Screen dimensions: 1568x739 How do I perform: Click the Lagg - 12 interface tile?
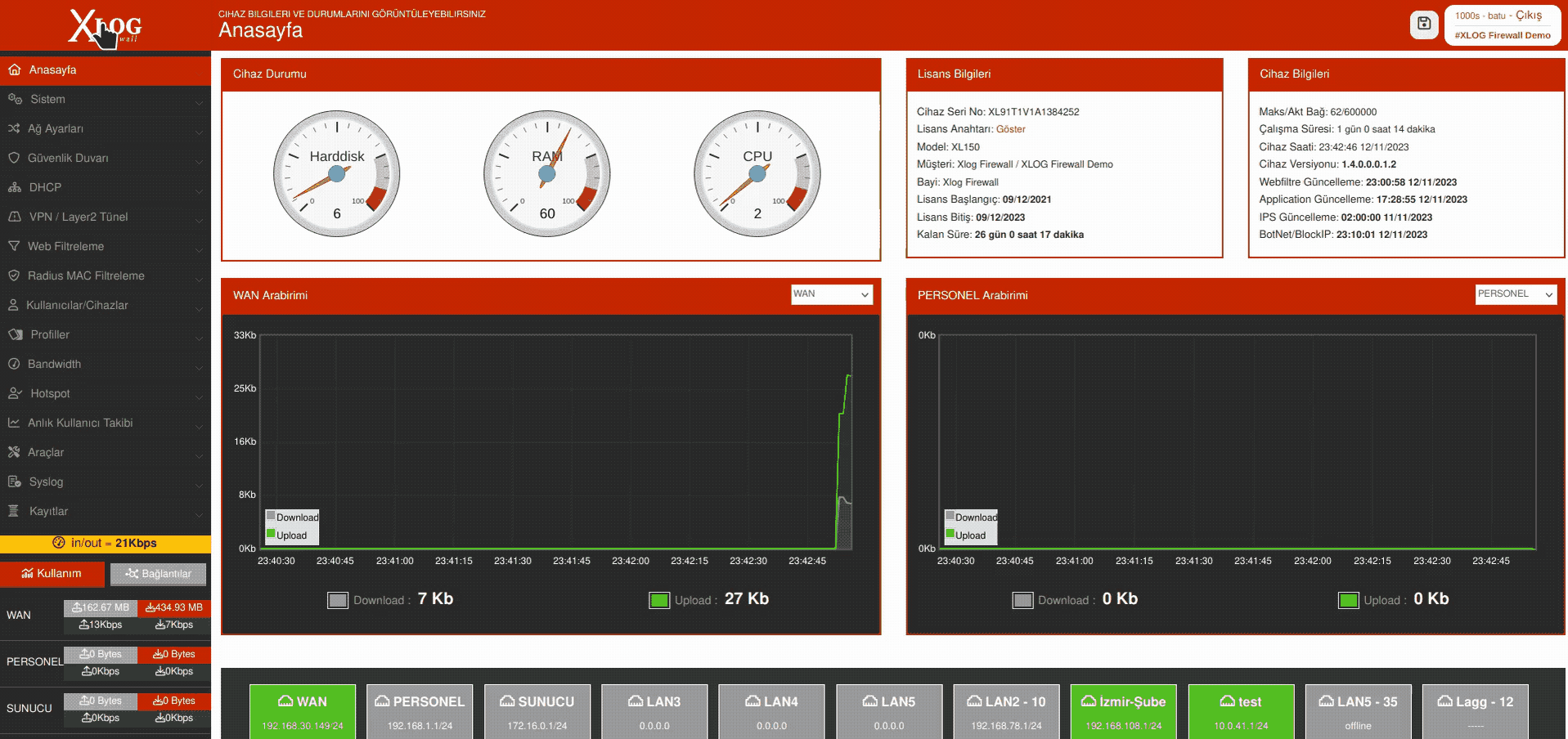1476,711
